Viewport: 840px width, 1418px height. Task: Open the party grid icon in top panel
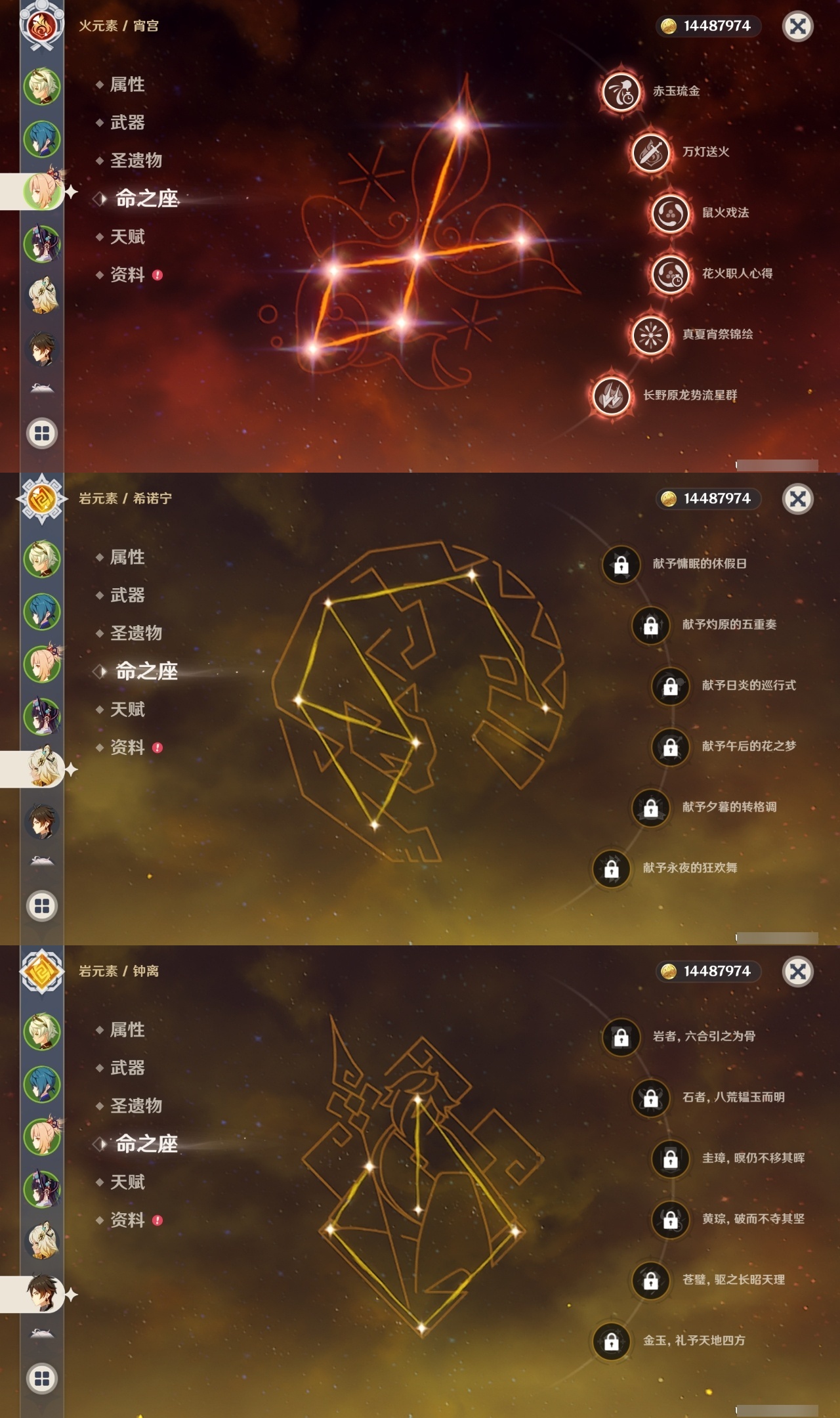[42, 433]
